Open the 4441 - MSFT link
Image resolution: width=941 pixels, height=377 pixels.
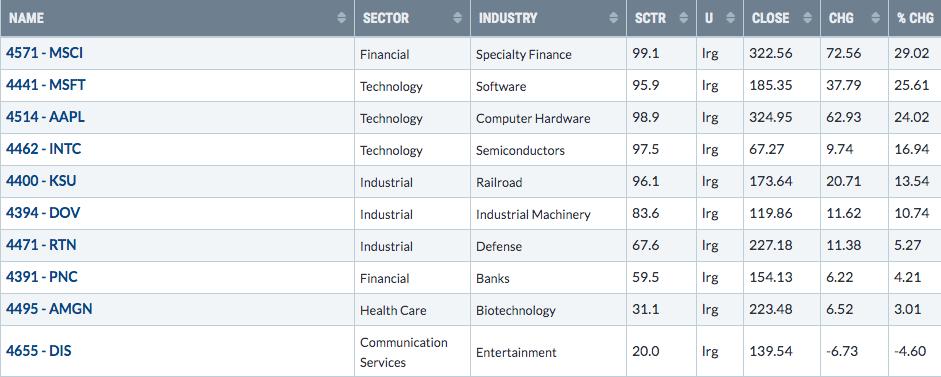coord(46,85)
